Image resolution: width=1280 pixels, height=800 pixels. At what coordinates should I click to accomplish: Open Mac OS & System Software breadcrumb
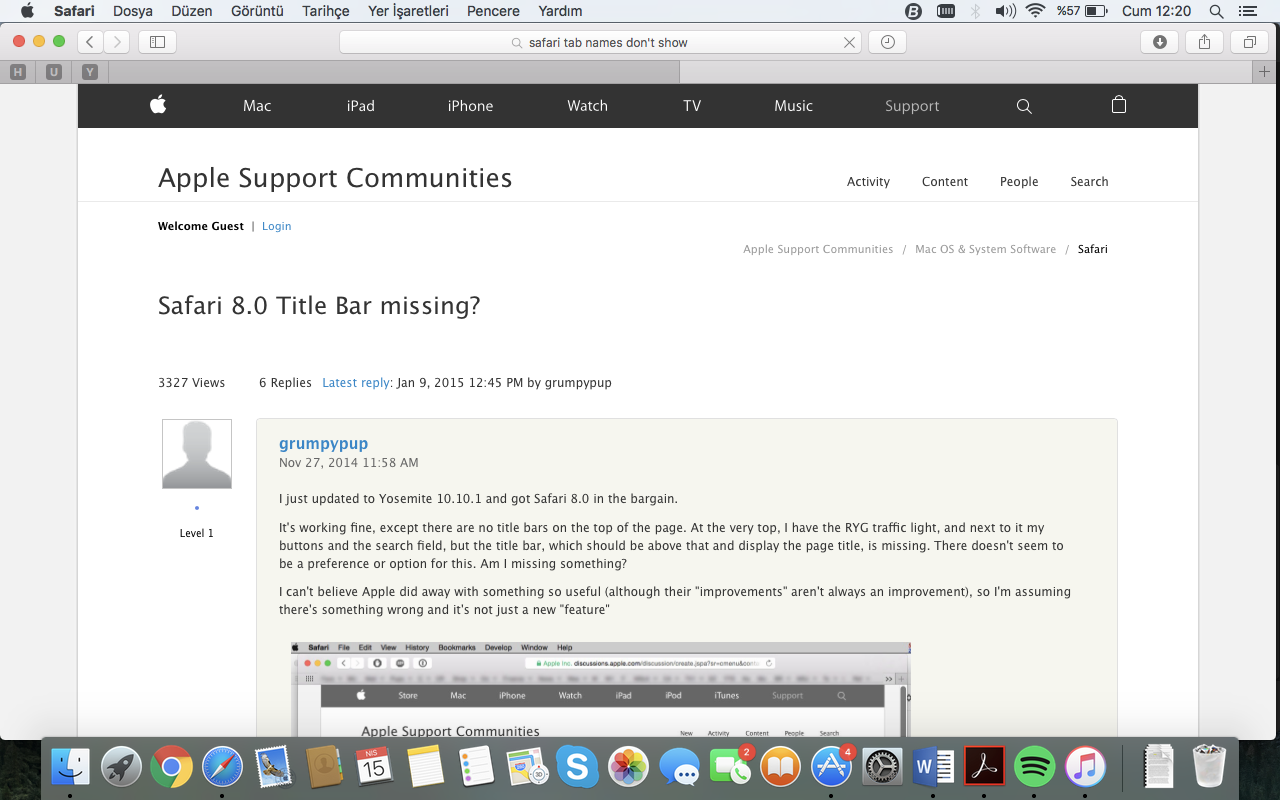986,249
